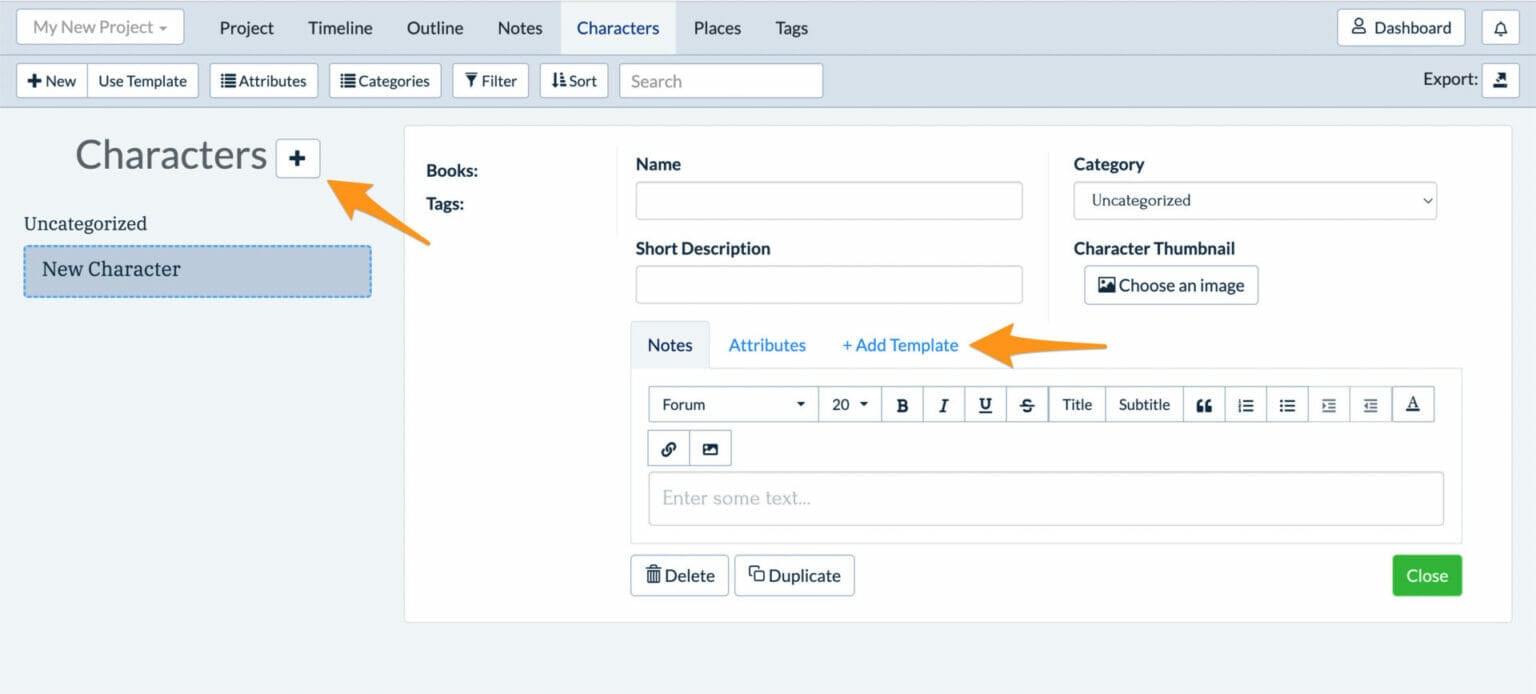Image resolution: width=1536 pixels, height=694 pixels.
Task: Apply blockquote formatting
Action: [x=1204, y=405]
